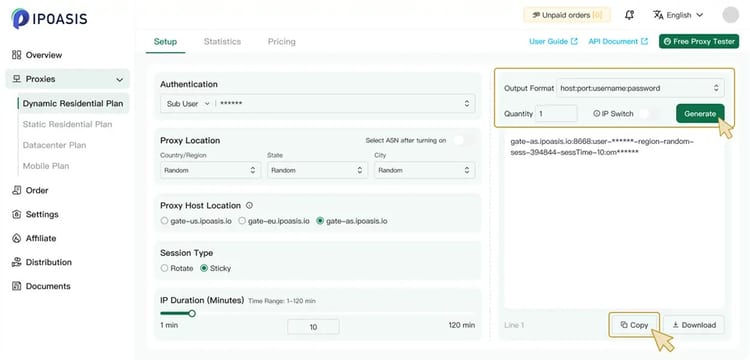Toggle the IP Switch
The width and height of the screenshot is (750, 360).
tap(650, 114)
